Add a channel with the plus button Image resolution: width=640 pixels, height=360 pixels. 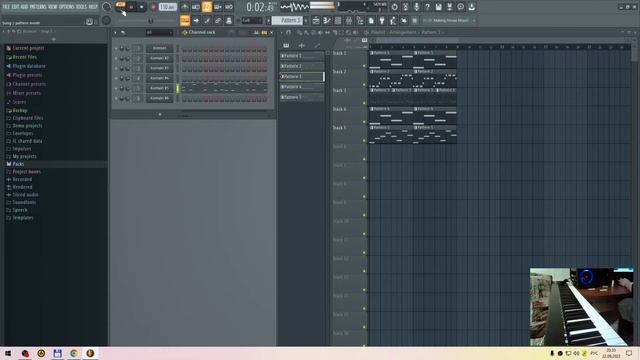(160, 115)
